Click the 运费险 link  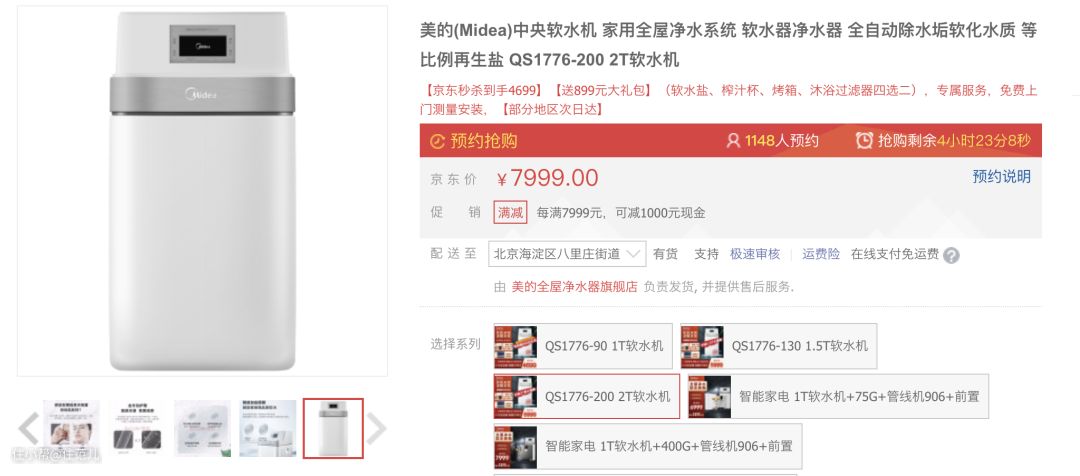coord(821,254)
